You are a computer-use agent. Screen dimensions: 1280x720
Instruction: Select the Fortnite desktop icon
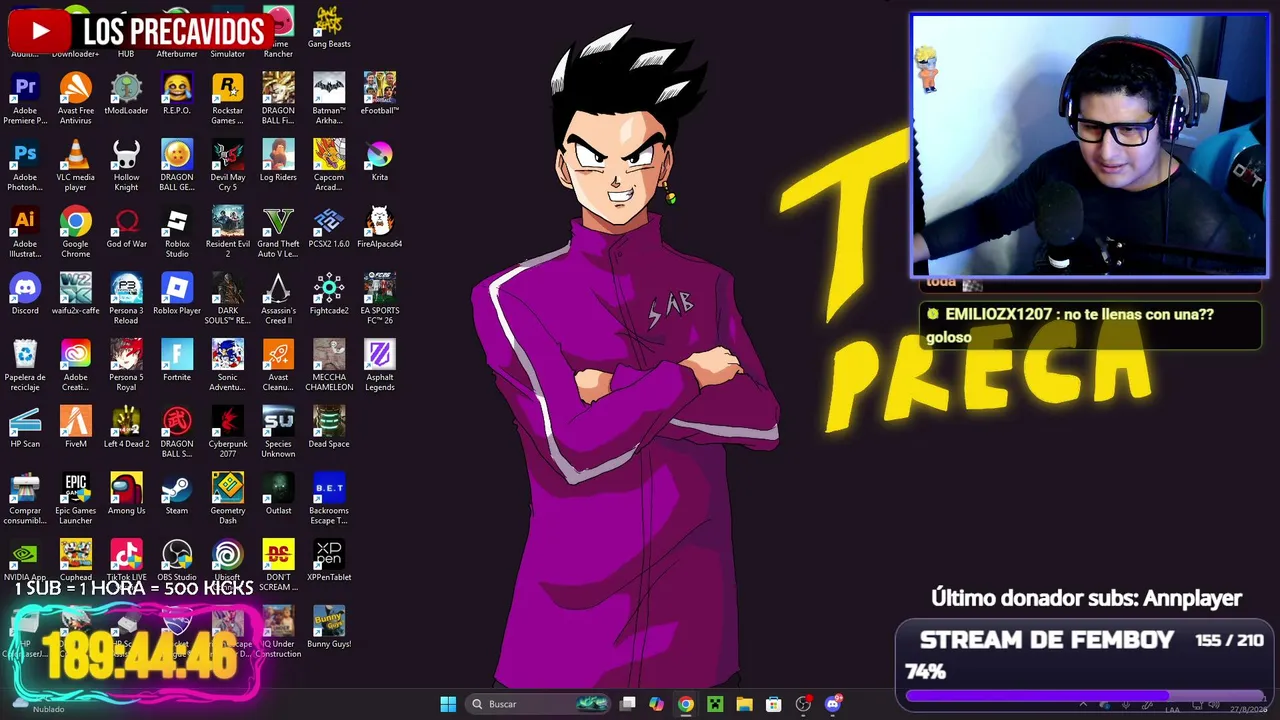177,360
